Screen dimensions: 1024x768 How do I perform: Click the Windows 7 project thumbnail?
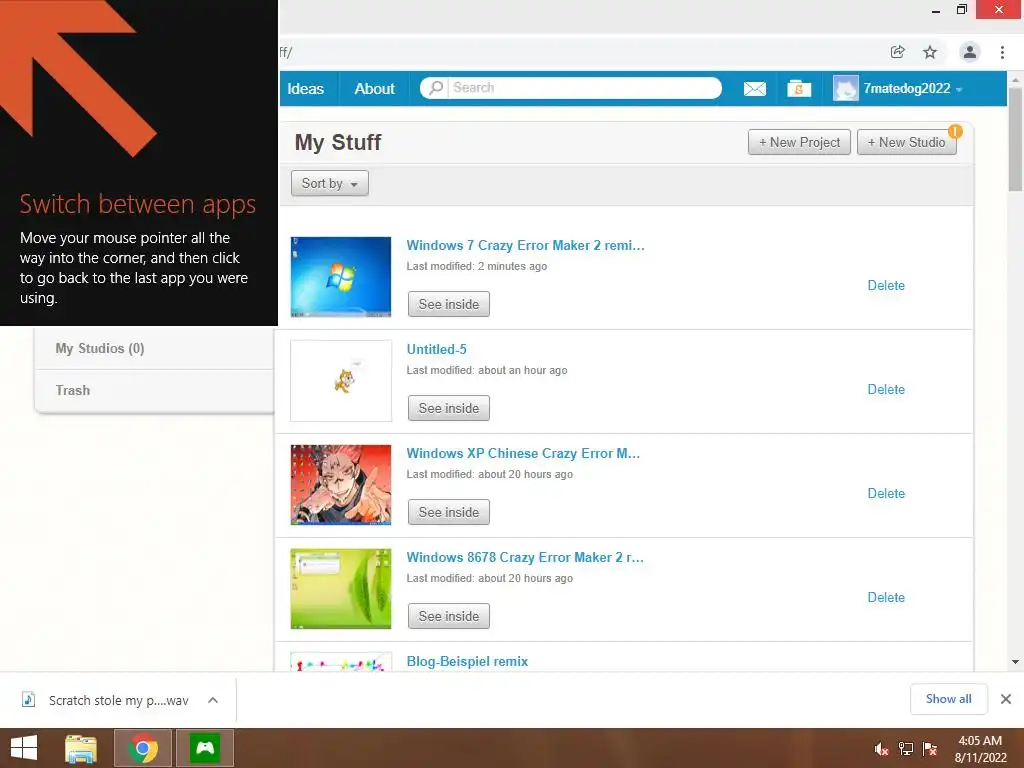[x=341, y=277]
